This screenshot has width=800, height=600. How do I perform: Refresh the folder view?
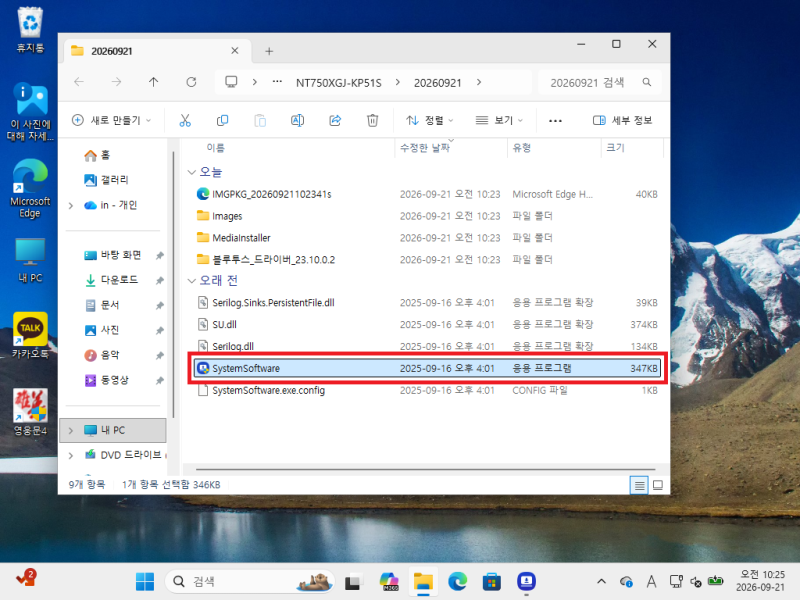coord(191,82)
